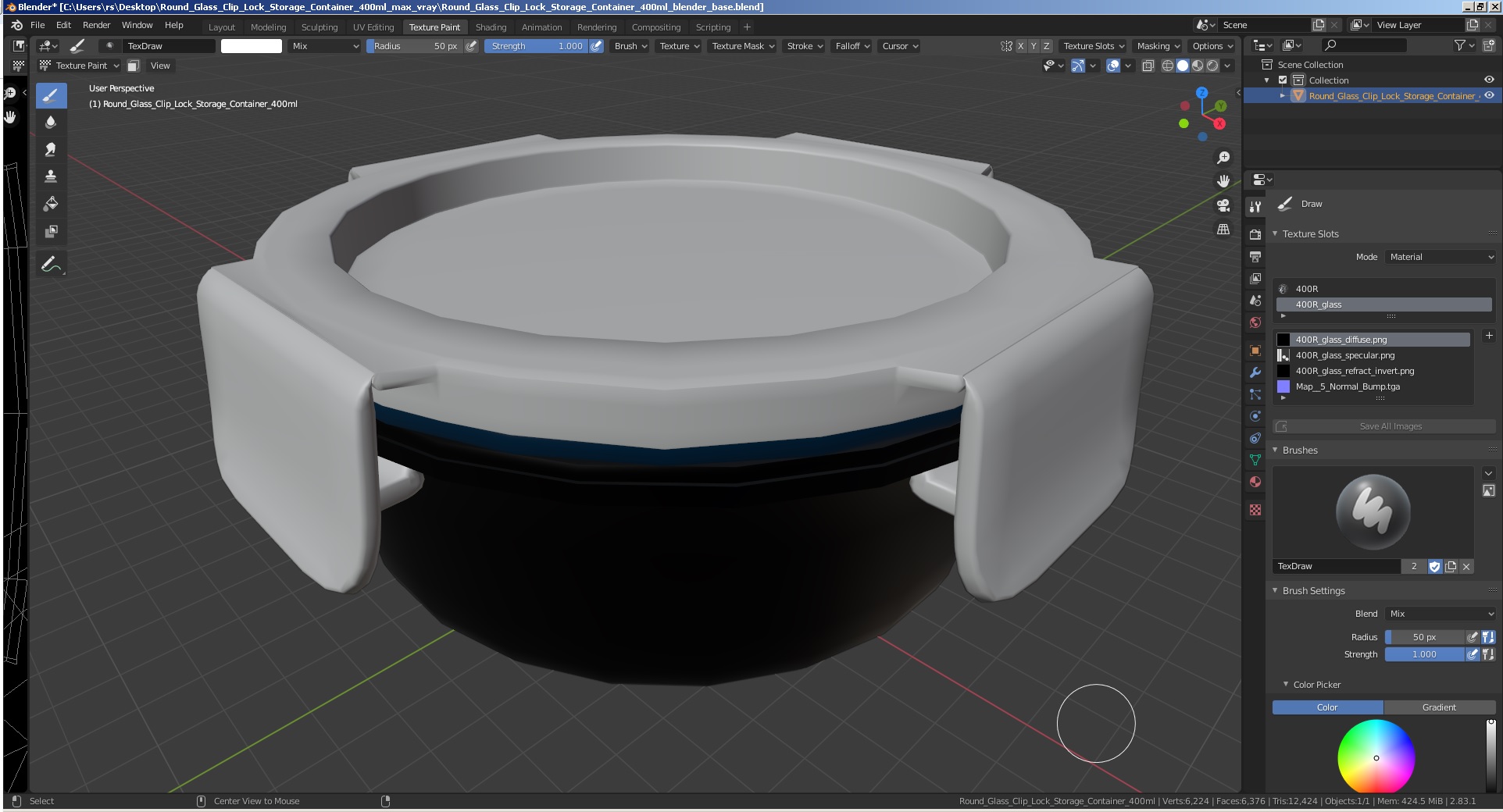The image size is (1503, 812).
Task: Toggle Z axis symmetry
Action: point(1047,46)
